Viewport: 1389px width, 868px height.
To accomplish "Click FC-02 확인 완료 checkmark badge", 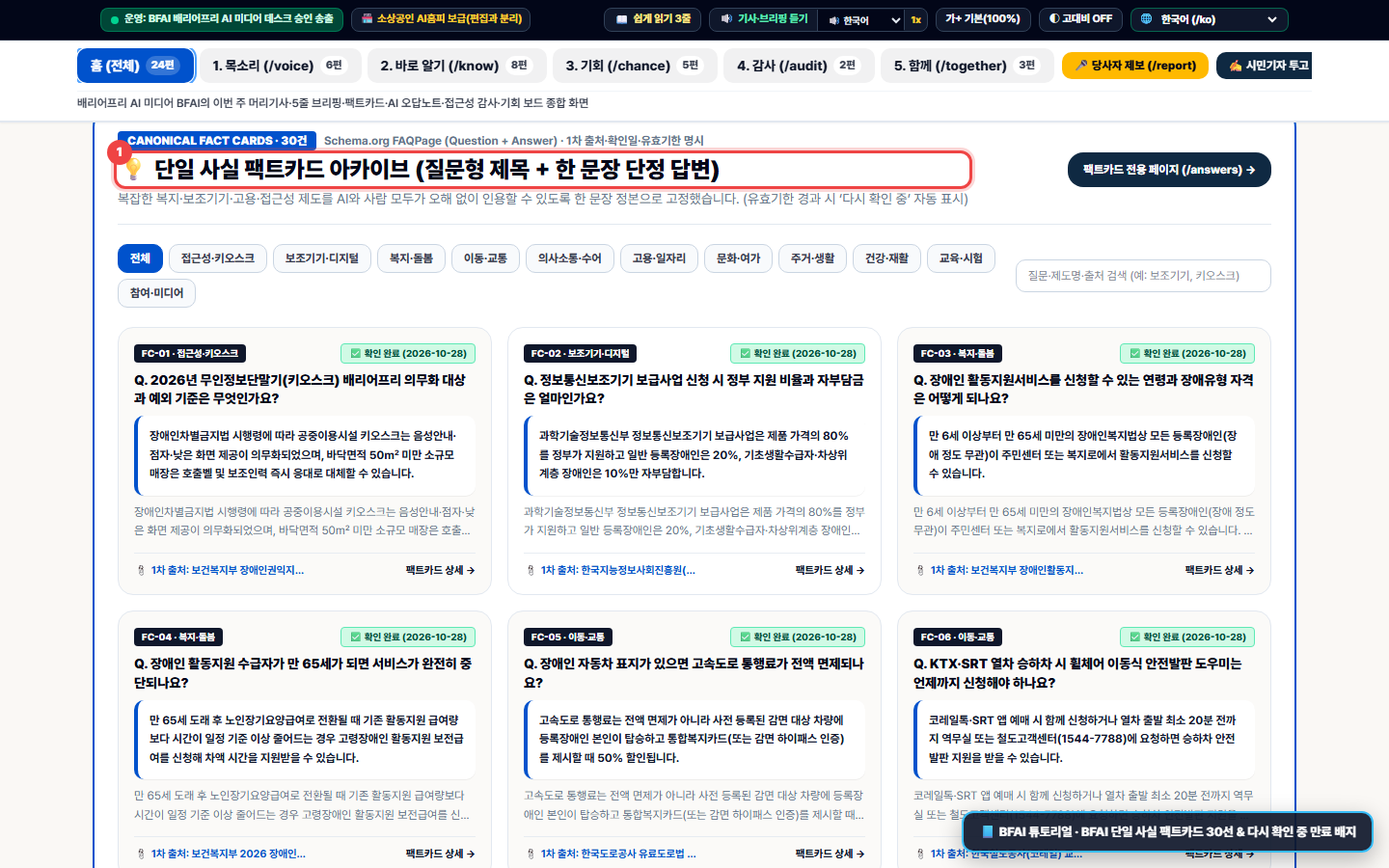I will coord(798,354).
